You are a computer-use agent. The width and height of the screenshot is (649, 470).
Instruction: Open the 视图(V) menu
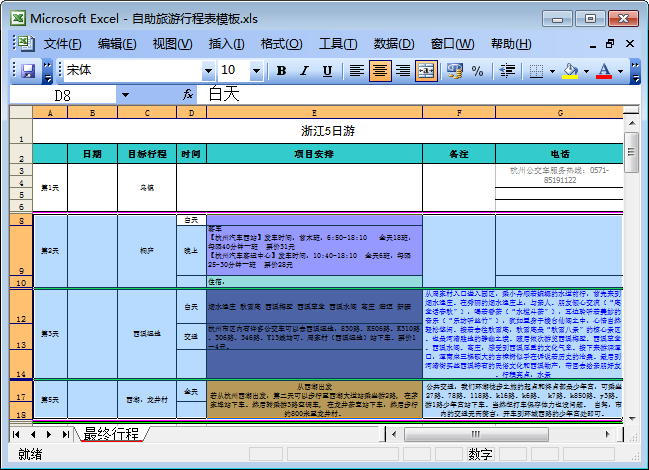[172, 44]
